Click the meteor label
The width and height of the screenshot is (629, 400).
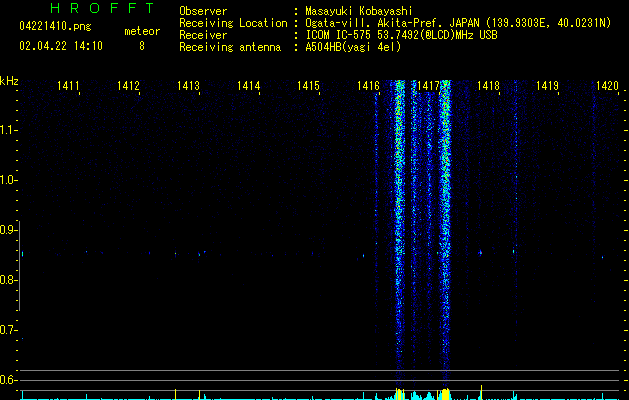[142, 31]
